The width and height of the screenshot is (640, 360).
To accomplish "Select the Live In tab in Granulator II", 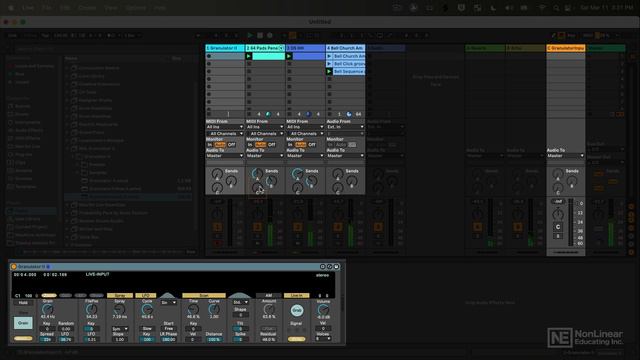I will (x=297, y=295).
